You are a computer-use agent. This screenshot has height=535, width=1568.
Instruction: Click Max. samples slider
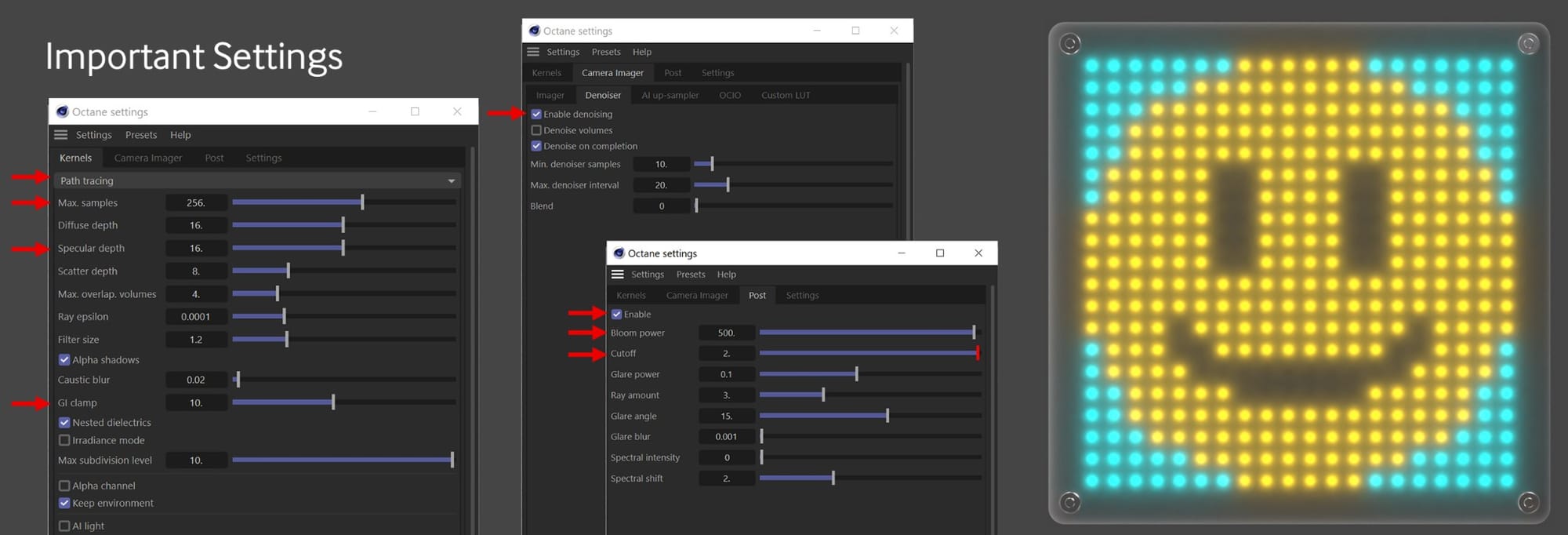(344, 202)
